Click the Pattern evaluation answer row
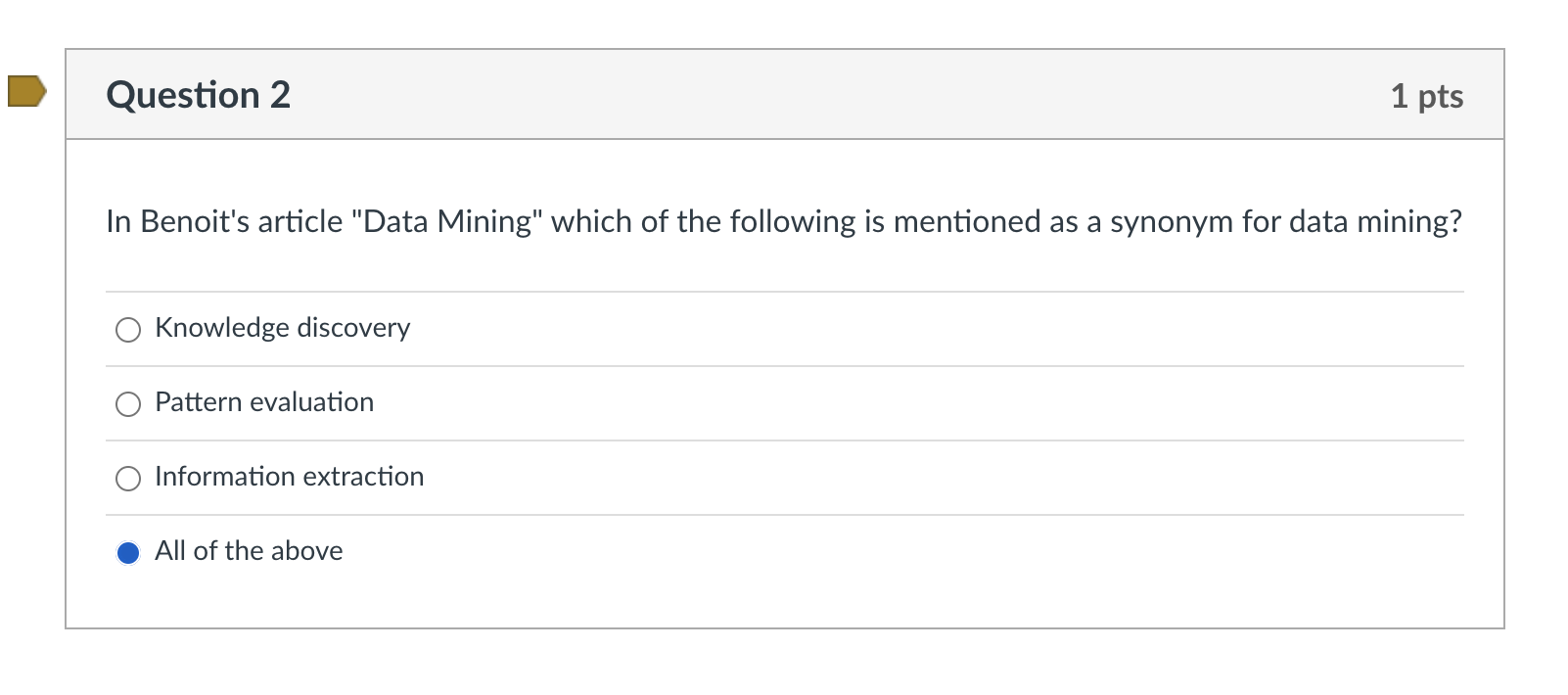 [x=785, y=403]
